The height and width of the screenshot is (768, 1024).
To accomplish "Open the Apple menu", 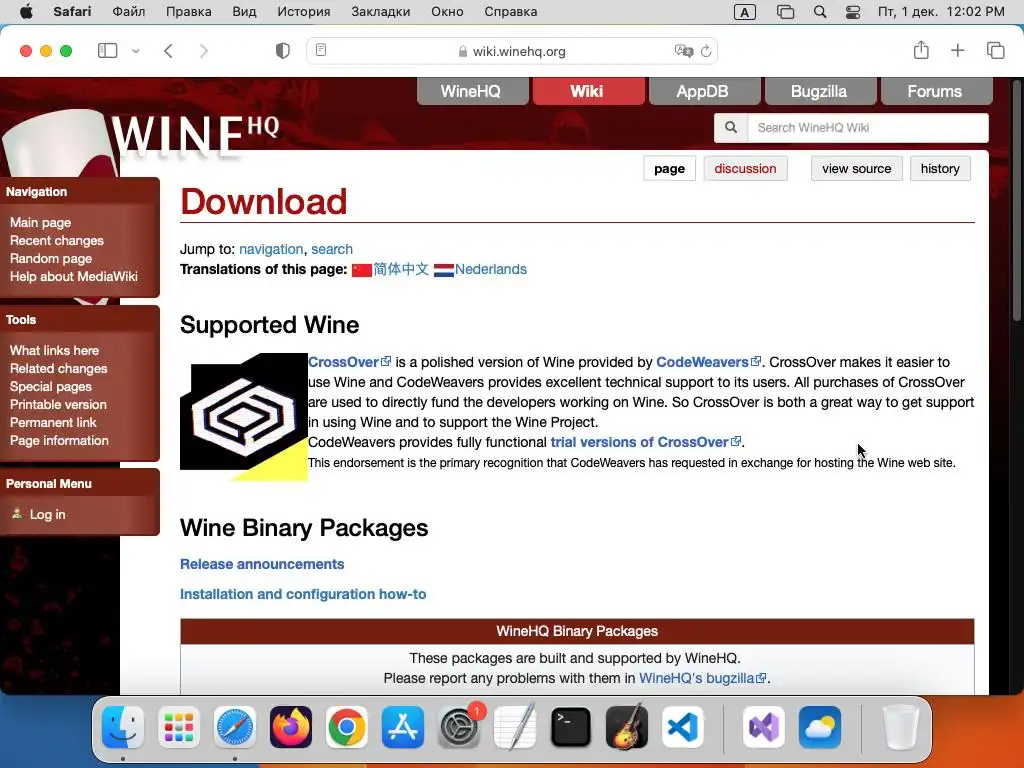I will [x=26, y=12].
